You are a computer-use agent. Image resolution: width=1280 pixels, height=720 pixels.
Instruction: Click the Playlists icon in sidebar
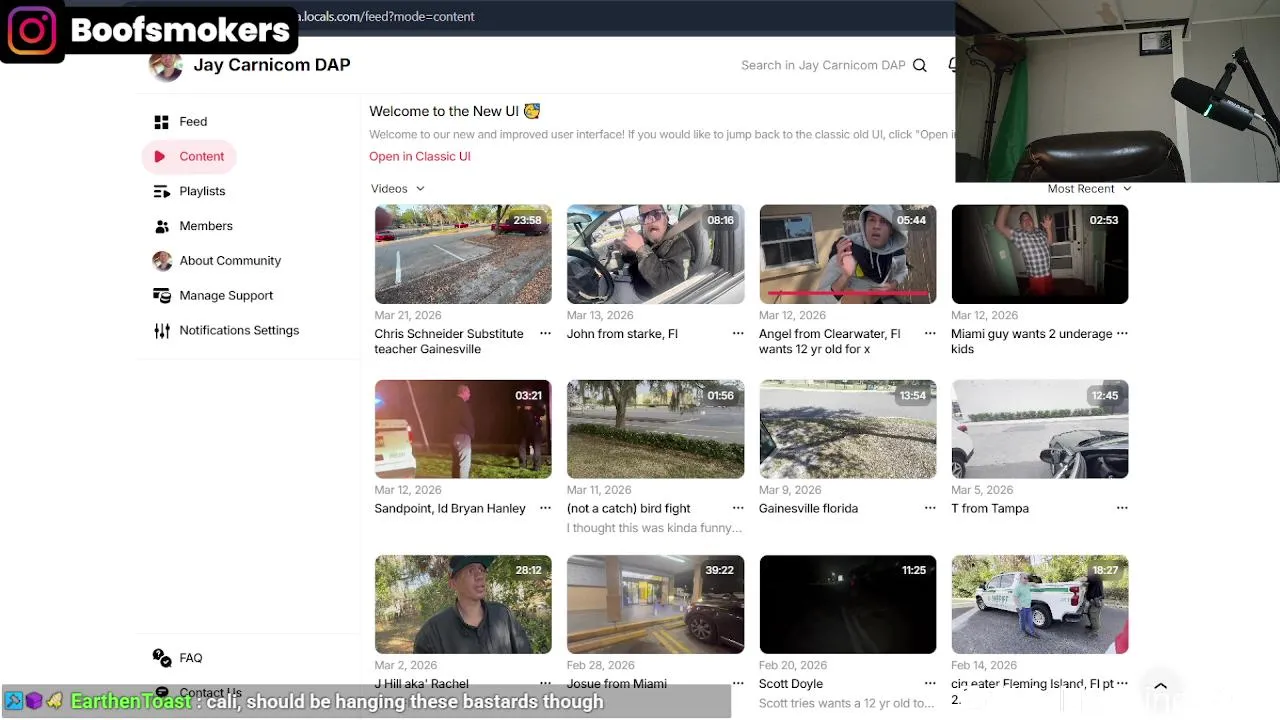click(161, 191)
